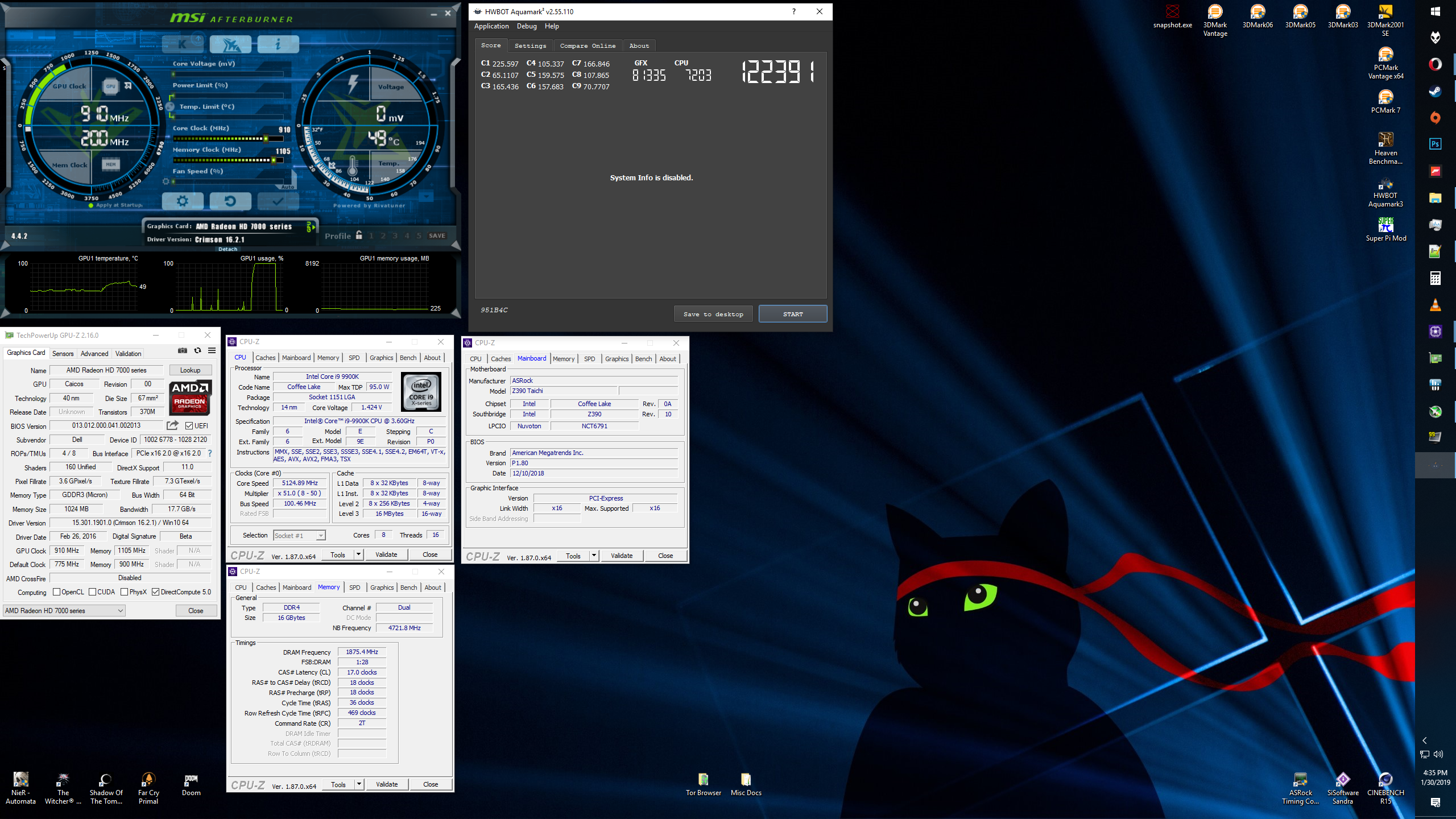The image size is (1456, 819).
Task: Toggle OpenCL checkbox in GPU-Z
Action: coord(56,592)
